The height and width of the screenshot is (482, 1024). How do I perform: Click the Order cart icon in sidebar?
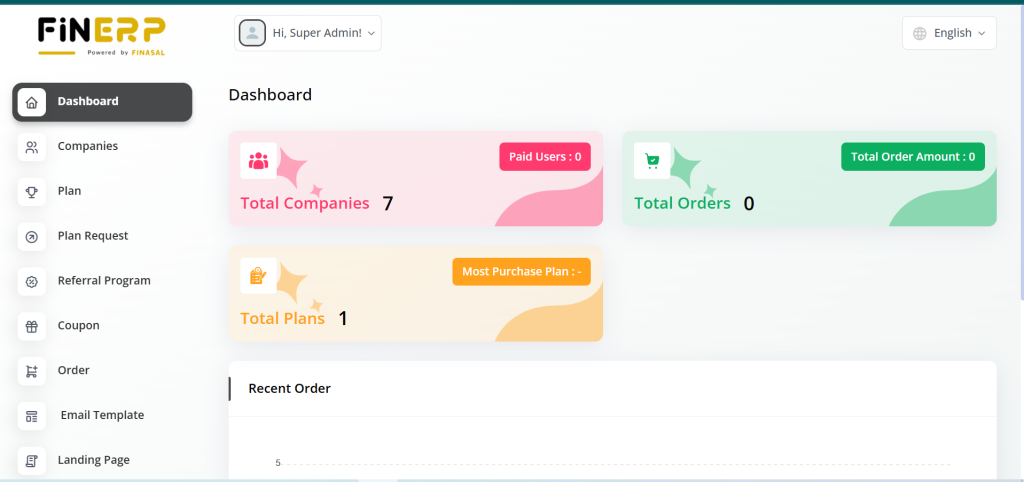pyautogui.click(x=32, y=371)
